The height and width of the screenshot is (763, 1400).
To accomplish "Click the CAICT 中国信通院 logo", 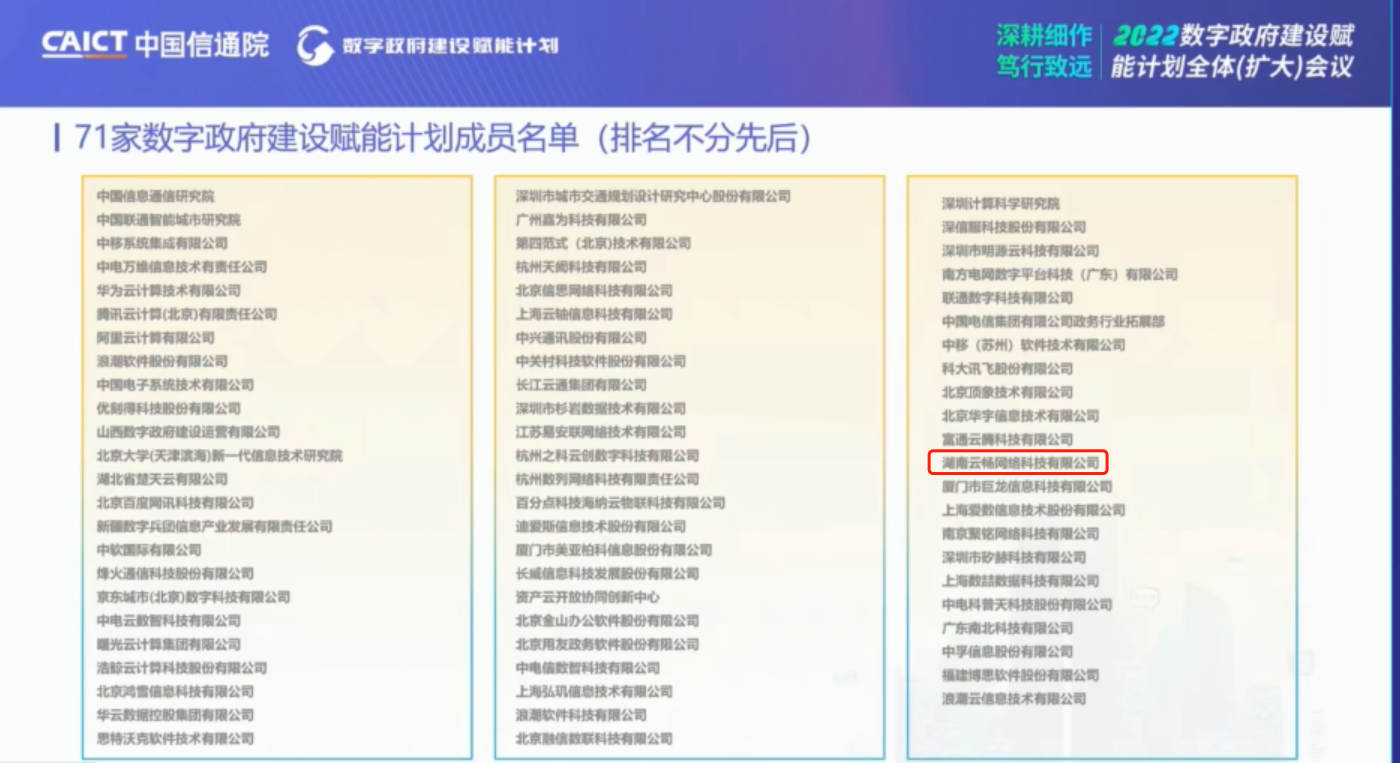I will tap(155, 45).
